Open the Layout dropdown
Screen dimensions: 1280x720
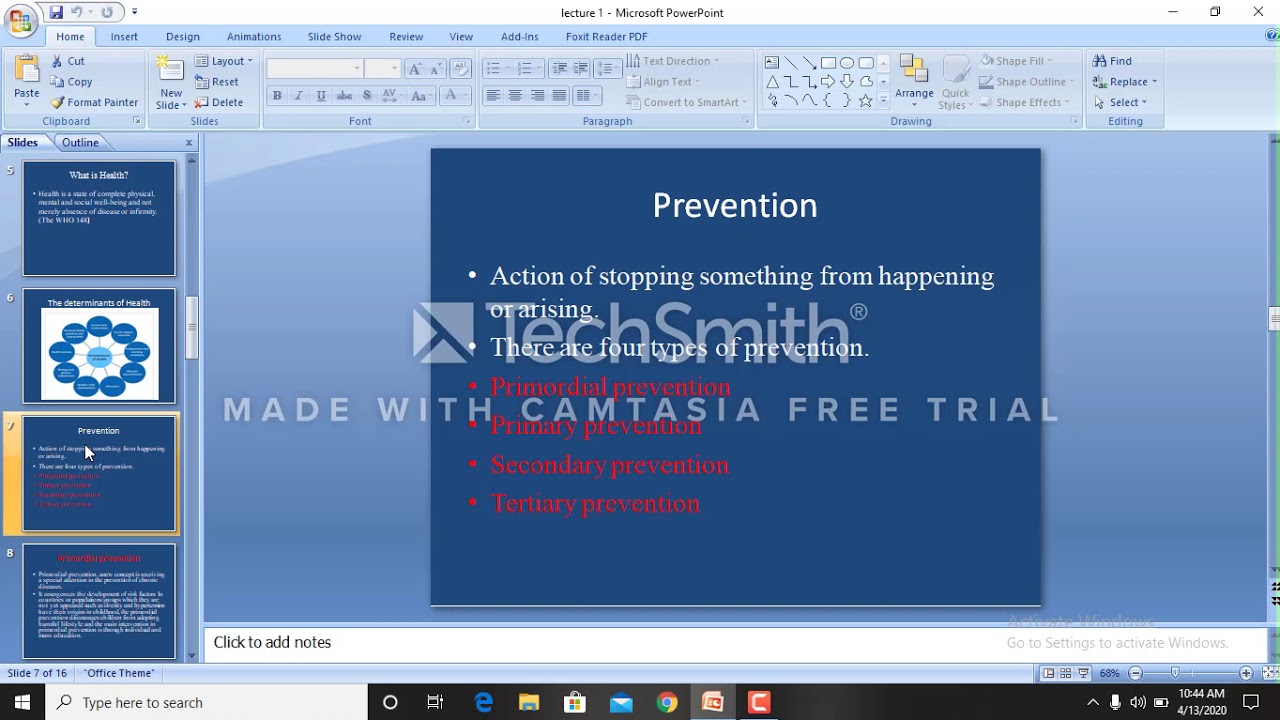click(224, 61)
